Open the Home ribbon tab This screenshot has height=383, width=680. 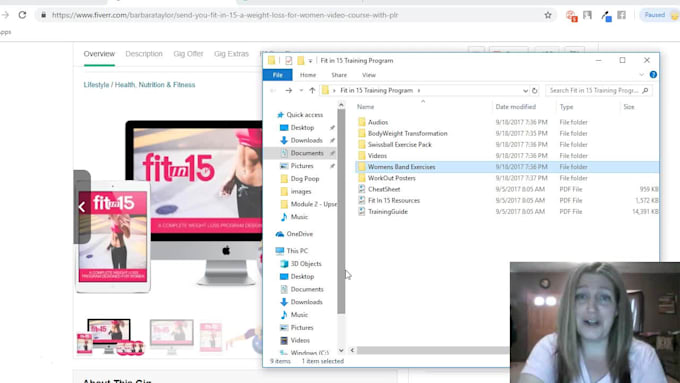coord(308,75)
